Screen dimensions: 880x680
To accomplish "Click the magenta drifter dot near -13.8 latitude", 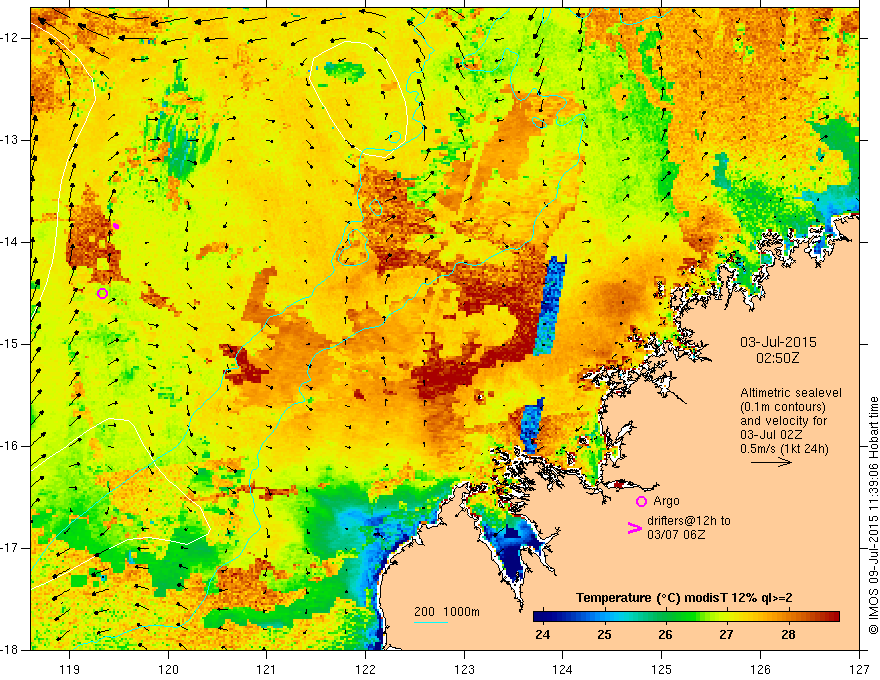I will 116,226.
